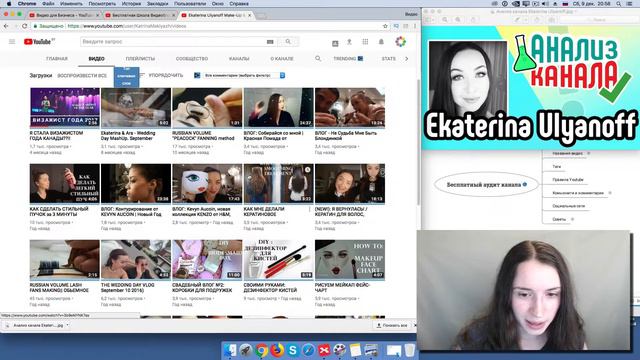Open the СООБЩЕСТВО channel tab
This screenshot has width=640, height=360.
(x=192, y=59)
